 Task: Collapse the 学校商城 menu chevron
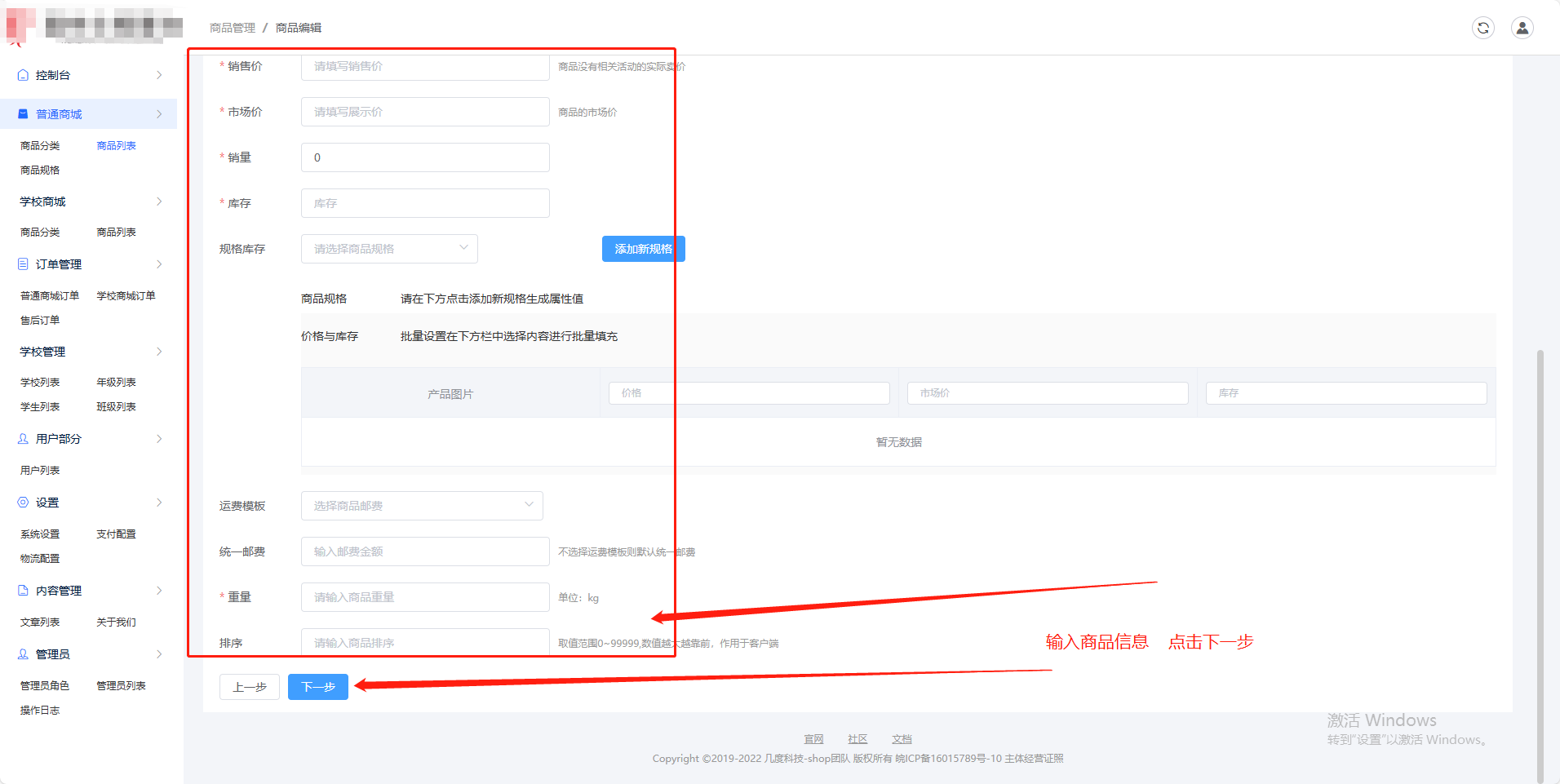pyautogui.click(x=159, y=202)
